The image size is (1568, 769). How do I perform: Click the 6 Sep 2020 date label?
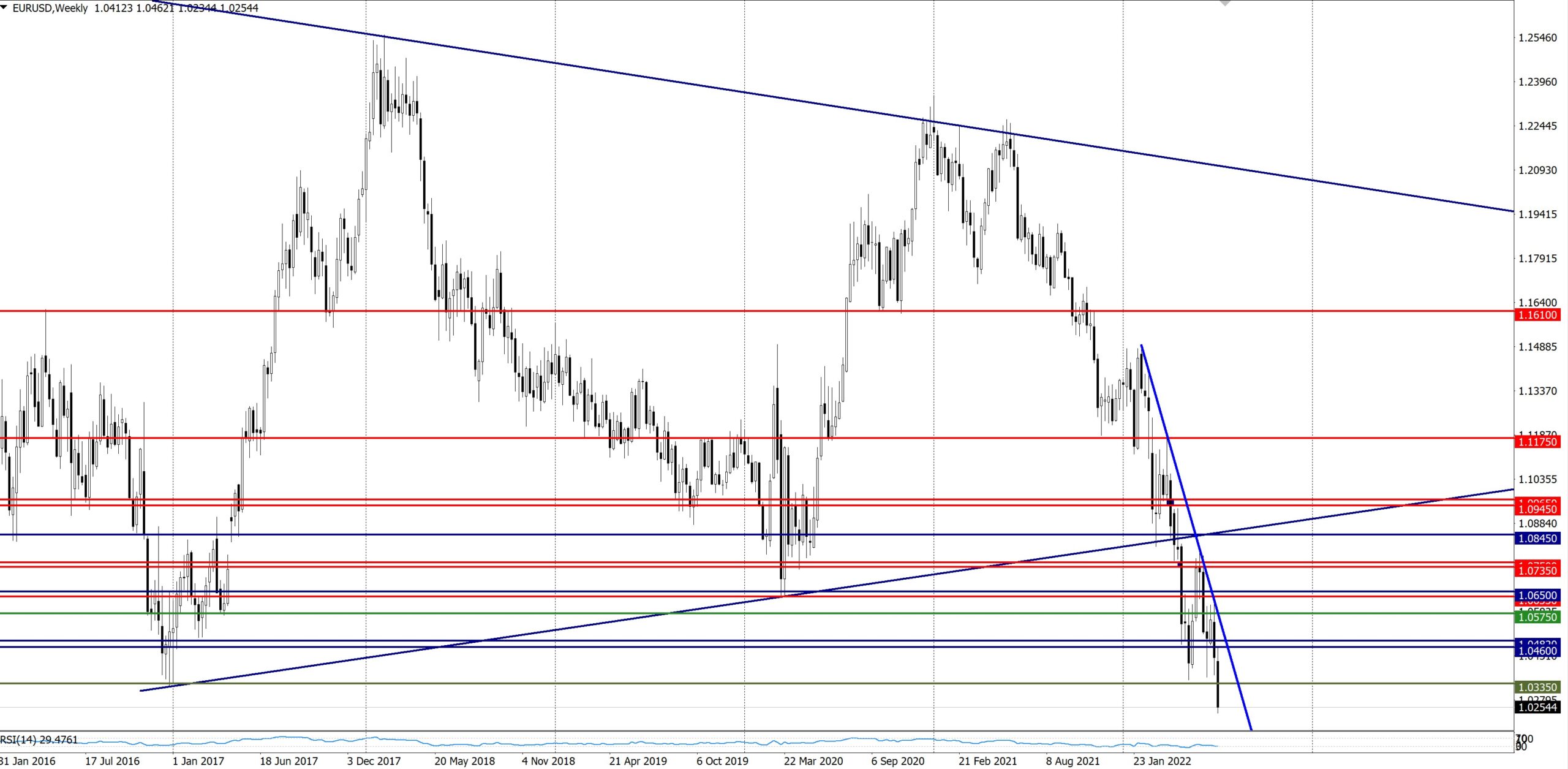tap(897, 761)
